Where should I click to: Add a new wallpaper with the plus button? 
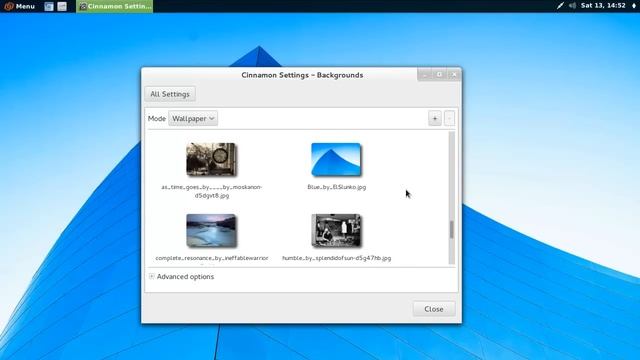tap(435, 118)
